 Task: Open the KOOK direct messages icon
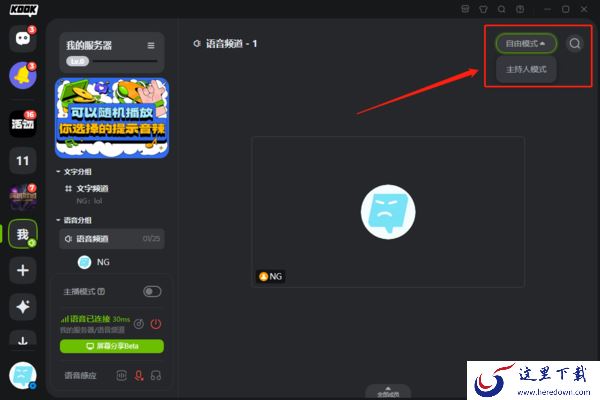[23, 38]
